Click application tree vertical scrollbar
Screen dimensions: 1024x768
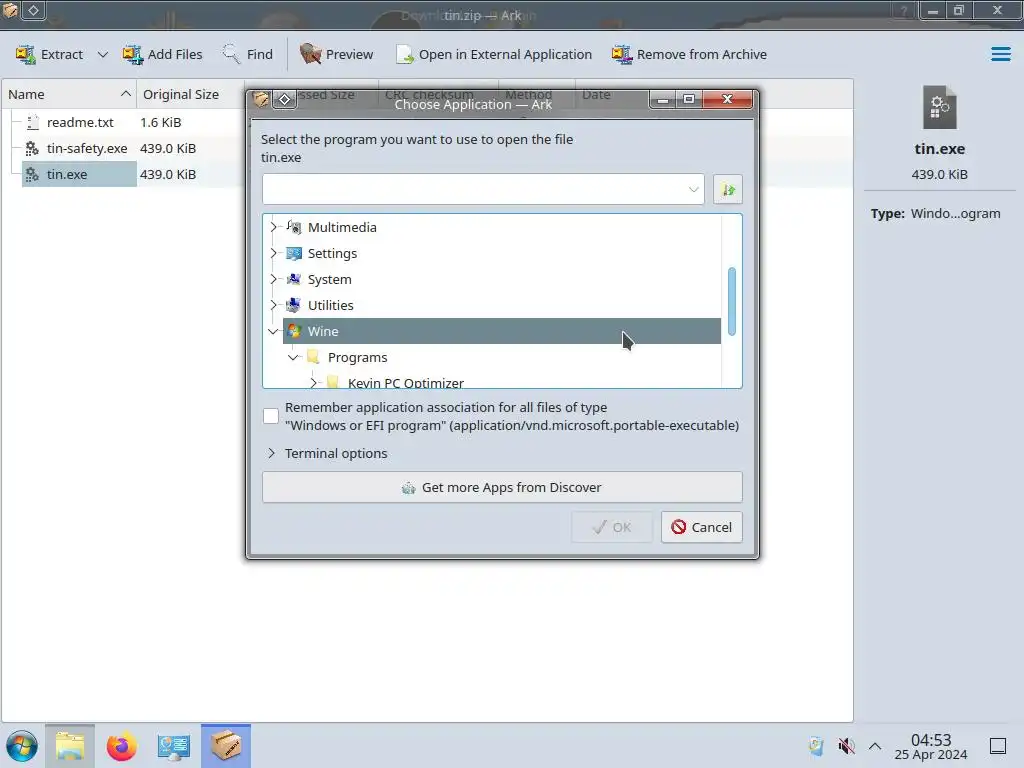(731, 301)
